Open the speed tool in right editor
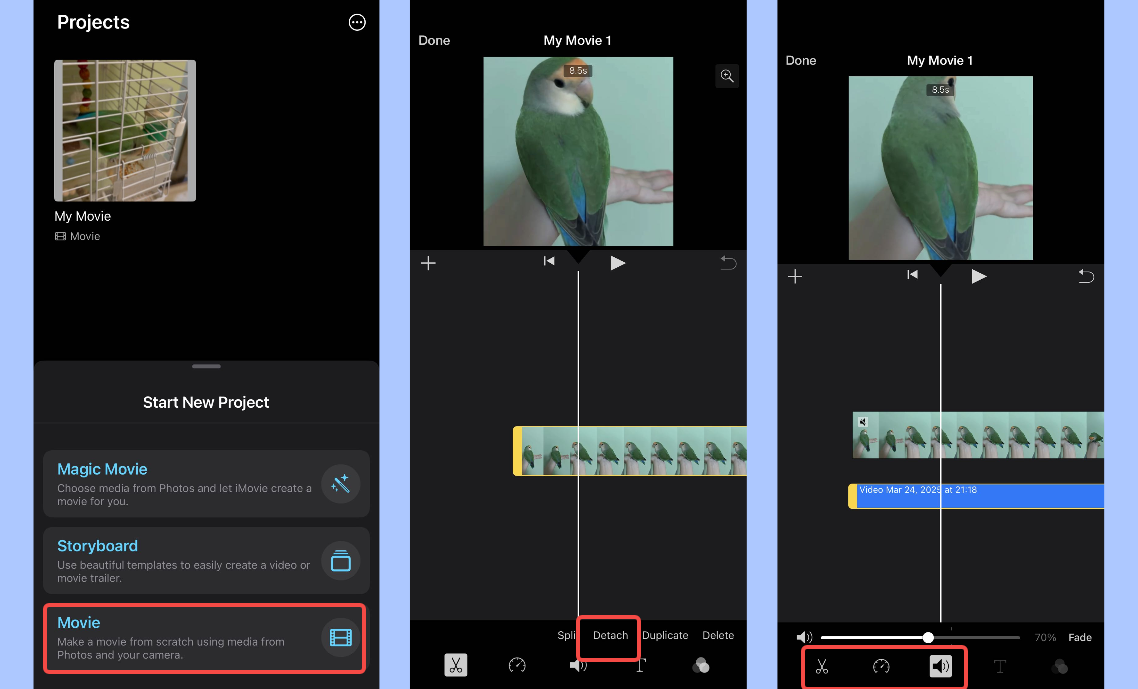Image resolution: width=1138 pixels, height=689 pixels. (x=881, y=666)
